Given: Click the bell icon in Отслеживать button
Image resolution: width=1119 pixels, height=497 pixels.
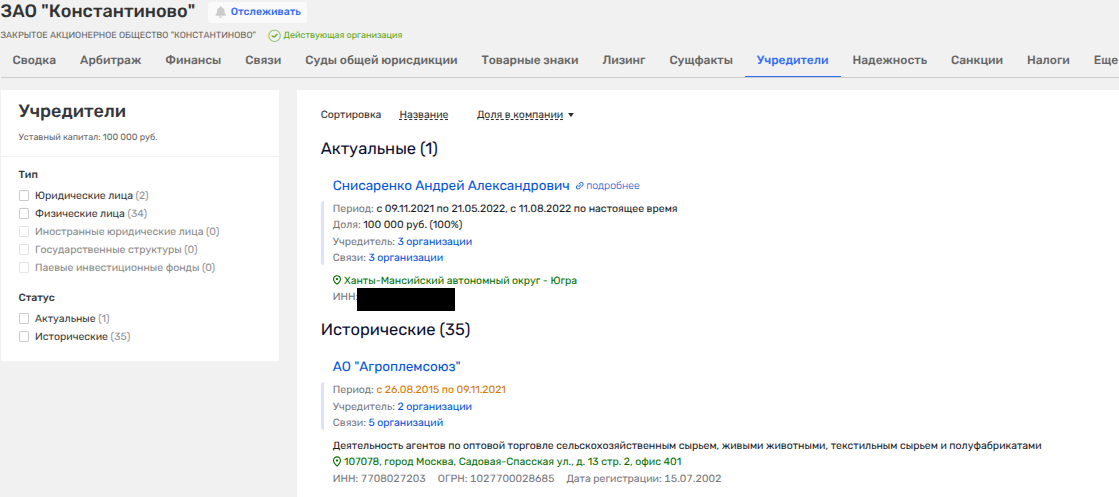Looking at the screenshot, I should pos(221,12).
